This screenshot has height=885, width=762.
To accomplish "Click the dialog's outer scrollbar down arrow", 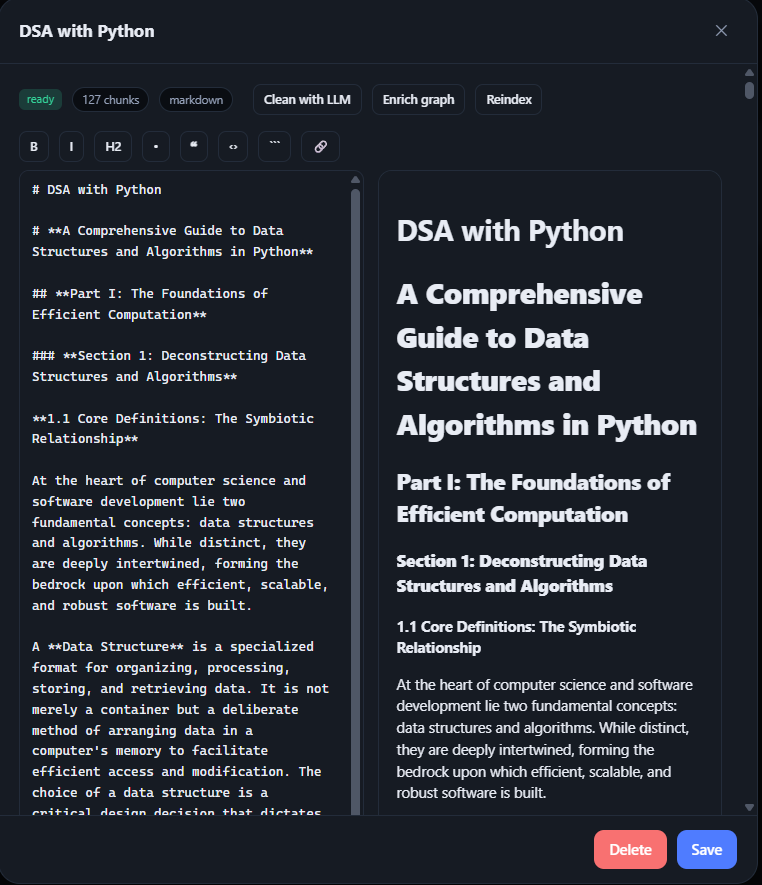I will coord(750,808).
